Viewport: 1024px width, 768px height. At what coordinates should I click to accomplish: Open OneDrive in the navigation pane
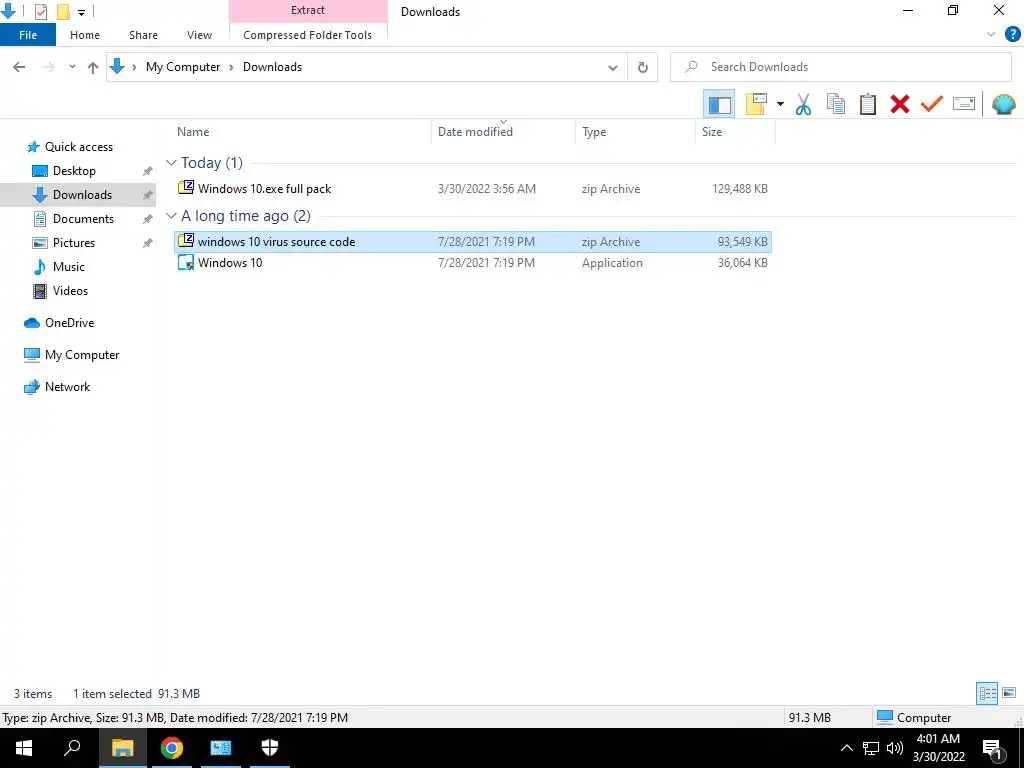click(69, 323)
